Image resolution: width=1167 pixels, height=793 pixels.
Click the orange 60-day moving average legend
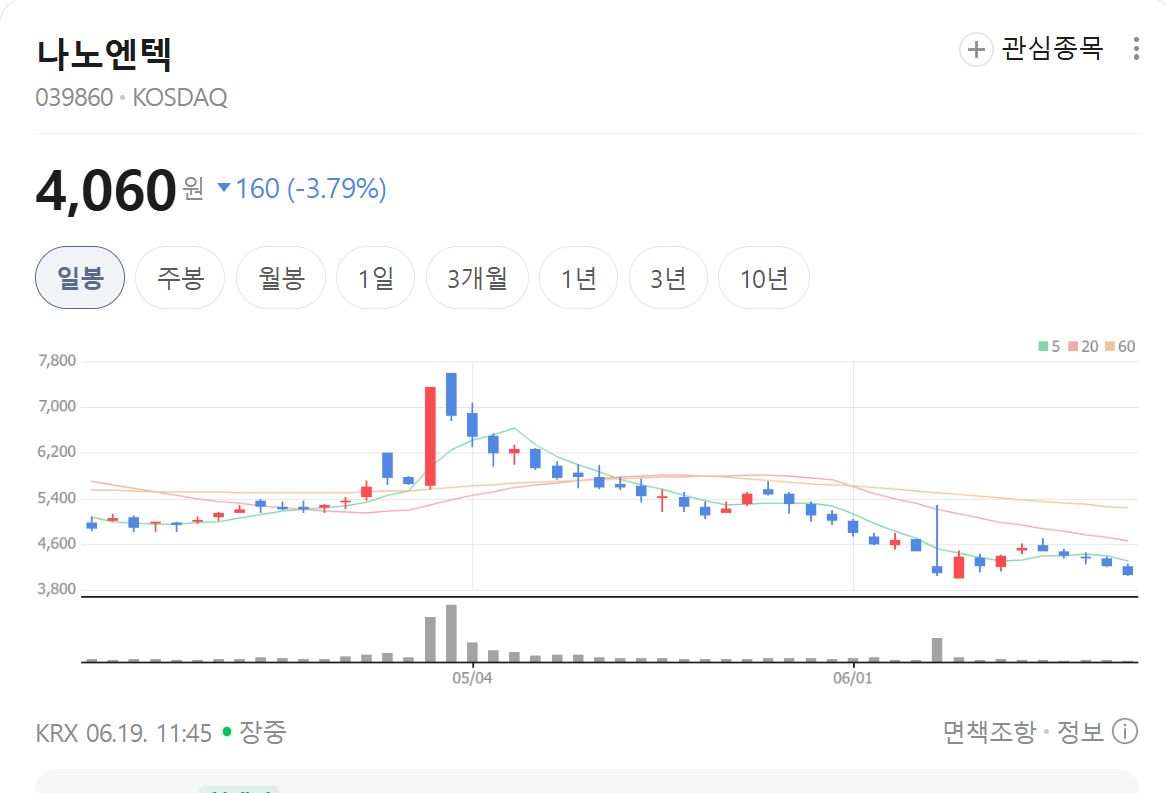tap(1120, 346)
